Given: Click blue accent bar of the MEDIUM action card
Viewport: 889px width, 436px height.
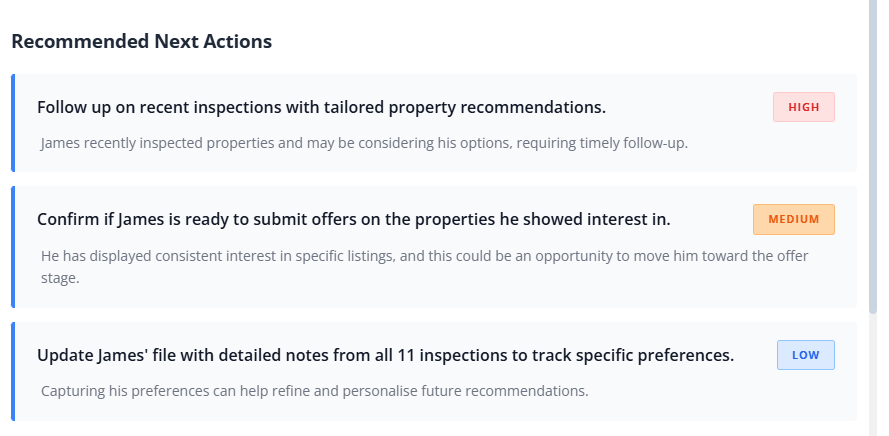Looking at the screenshot, I should (x=13, y=247).
